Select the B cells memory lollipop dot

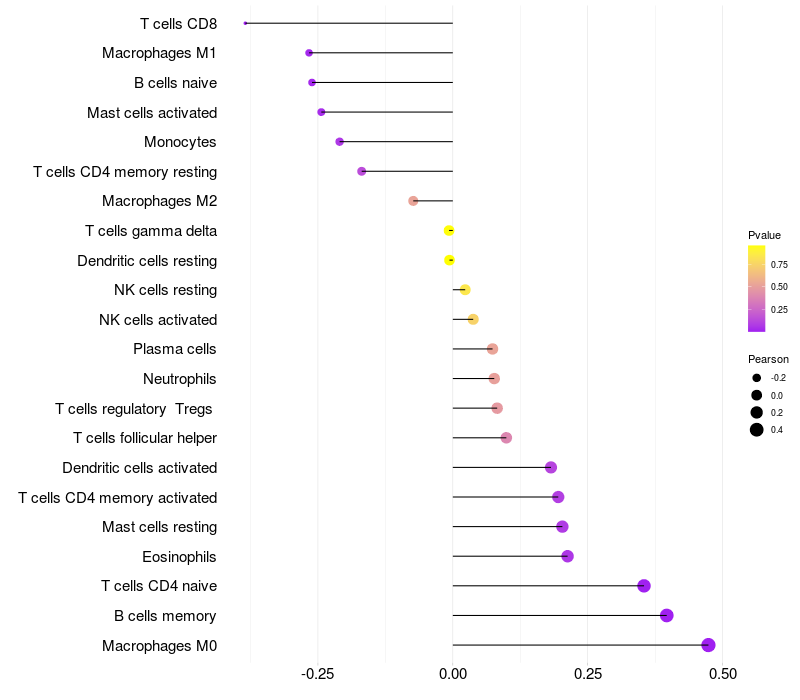[x=666, y=615]
